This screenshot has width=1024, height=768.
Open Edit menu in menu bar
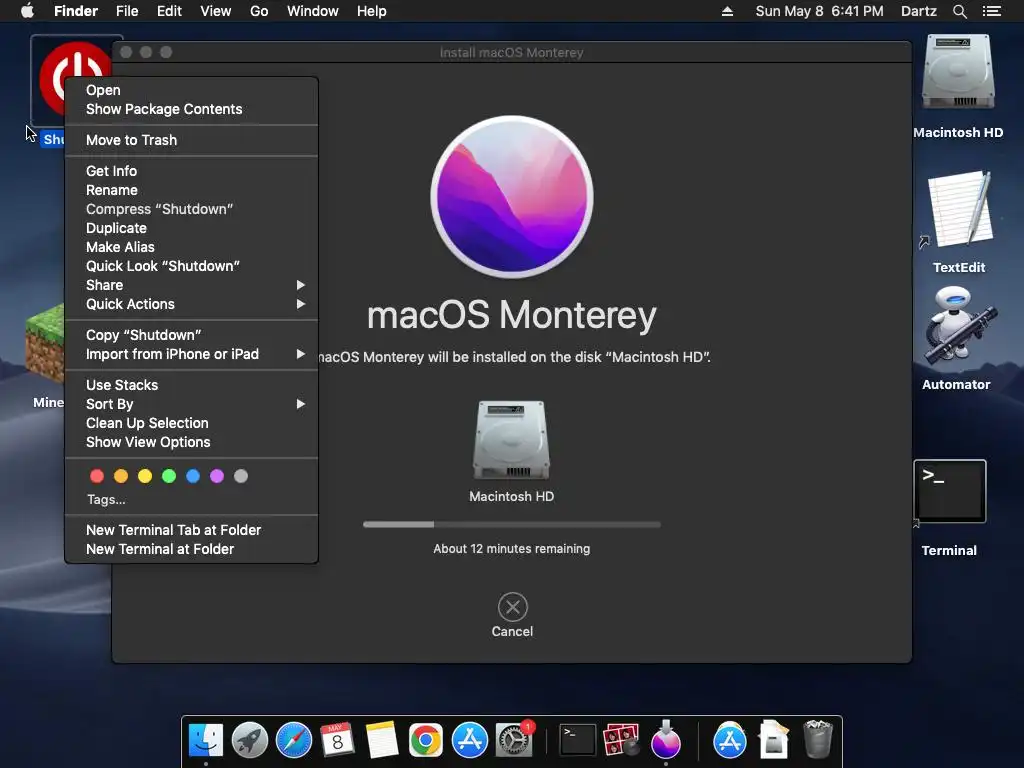(169, 11)
